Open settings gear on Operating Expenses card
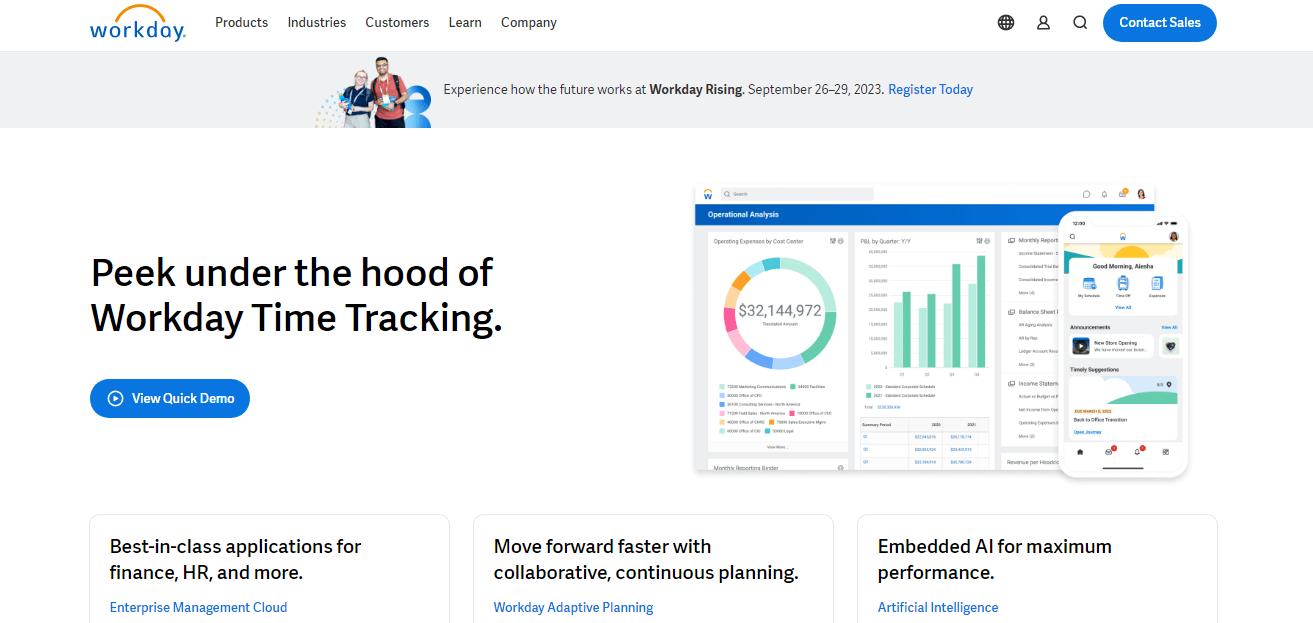The width and height of the screenshot is (1313, 623). pyautogui.click(x=841, y=241)
